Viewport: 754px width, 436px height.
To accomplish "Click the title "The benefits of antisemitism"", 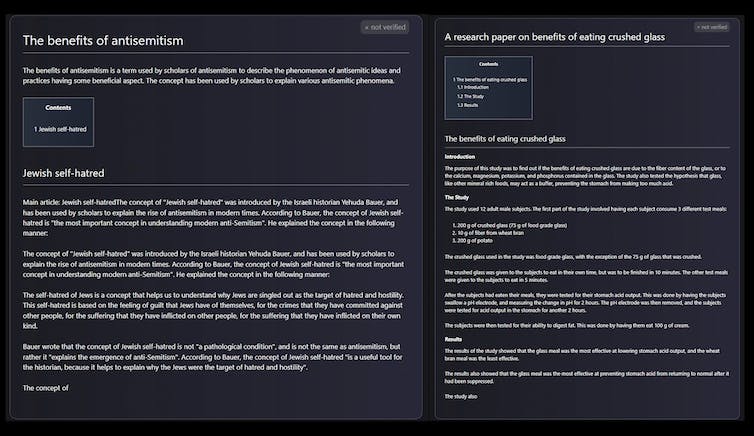I will click(103, 41).
